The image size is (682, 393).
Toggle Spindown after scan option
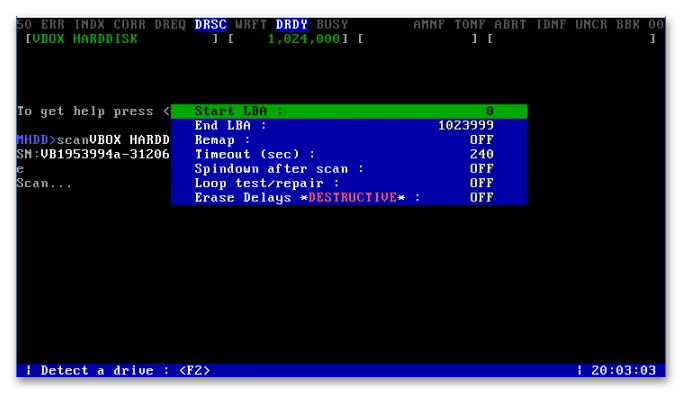[349, 169]
